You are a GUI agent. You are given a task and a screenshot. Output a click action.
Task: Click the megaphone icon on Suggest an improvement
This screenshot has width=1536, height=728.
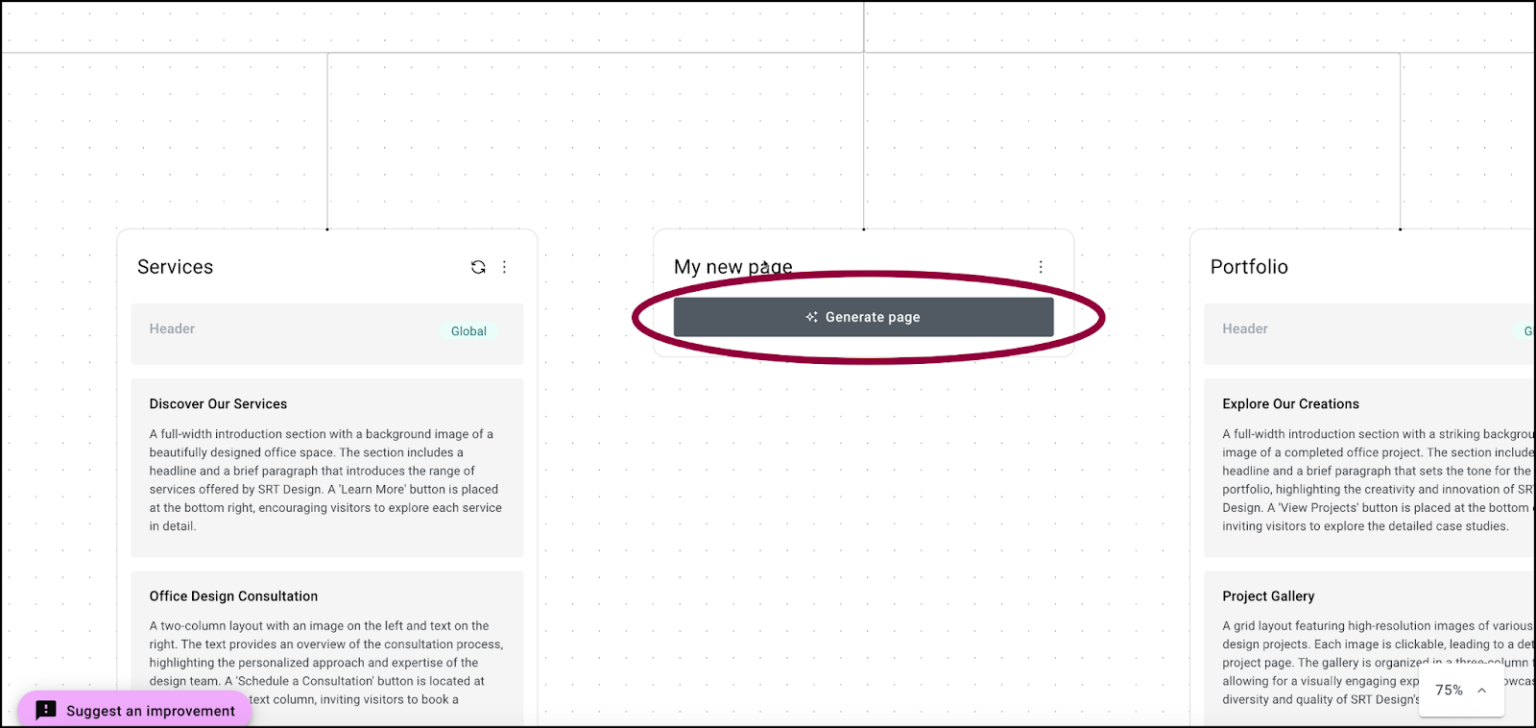click(46, 710)
